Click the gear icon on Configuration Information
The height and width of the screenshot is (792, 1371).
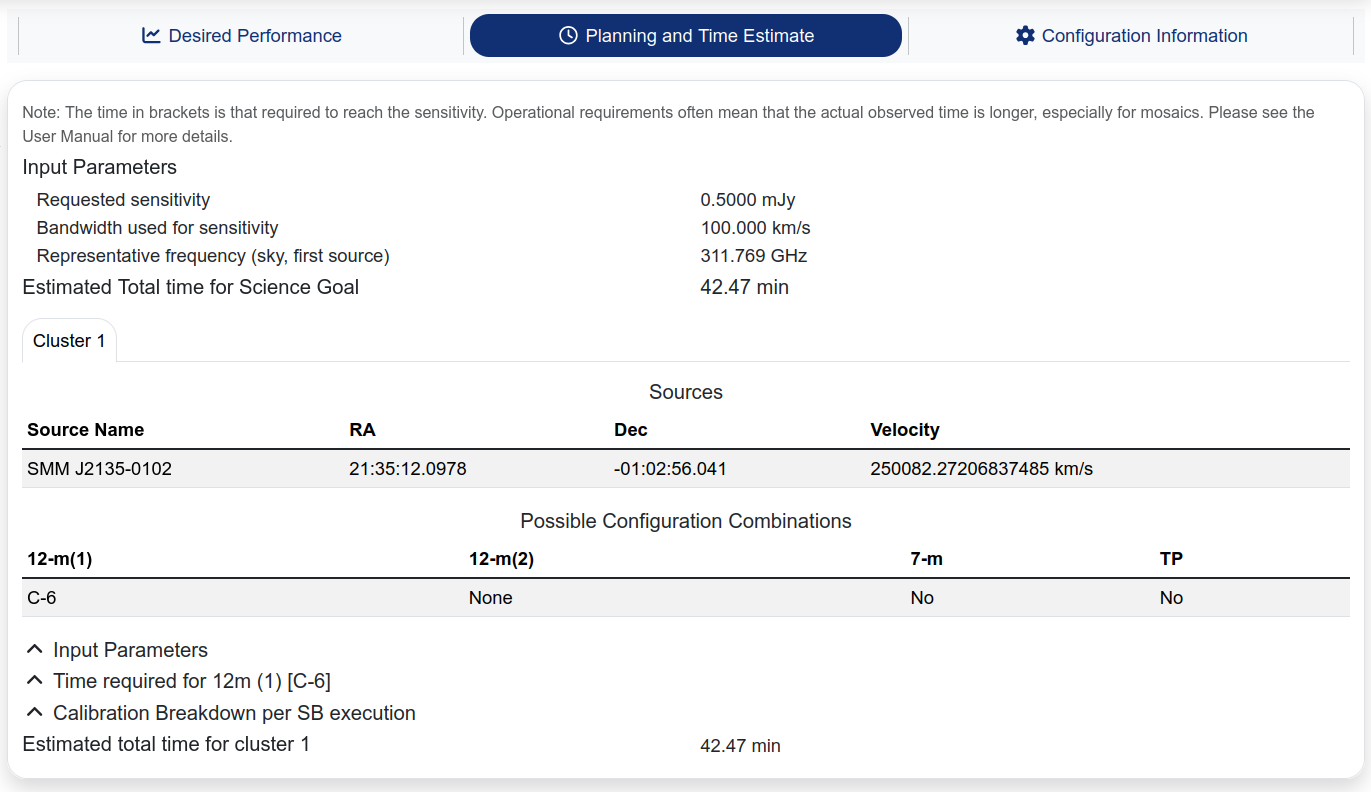[x=1025, y=36]
